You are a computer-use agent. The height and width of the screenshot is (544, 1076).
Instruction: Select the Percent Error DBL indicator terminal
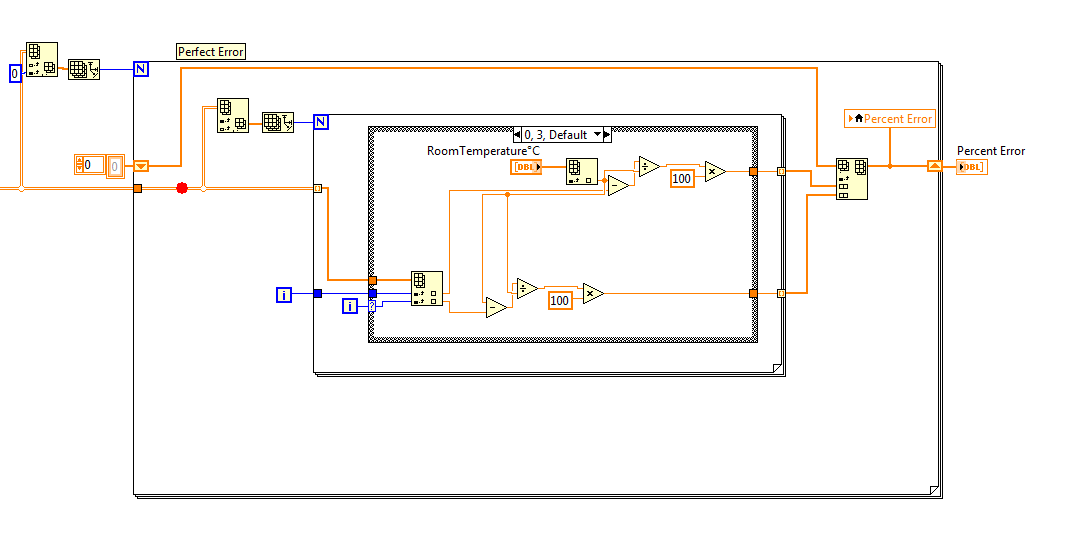click(972, 167)
